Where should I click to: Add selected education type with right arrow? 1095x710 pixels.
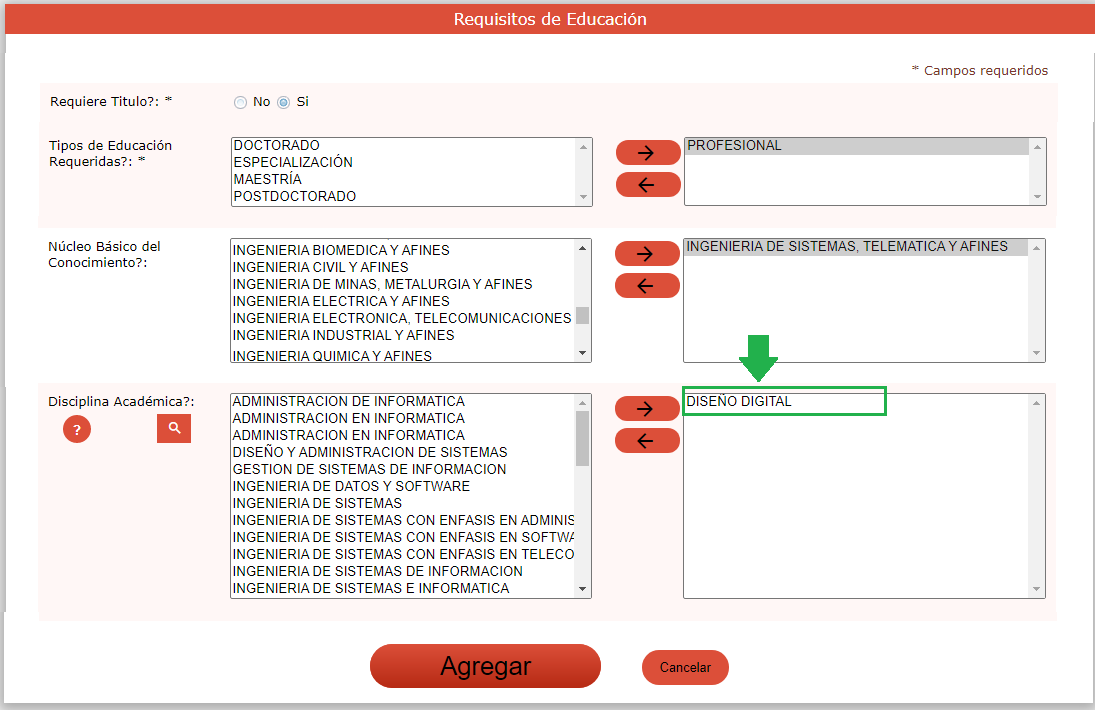pos(647,152)
